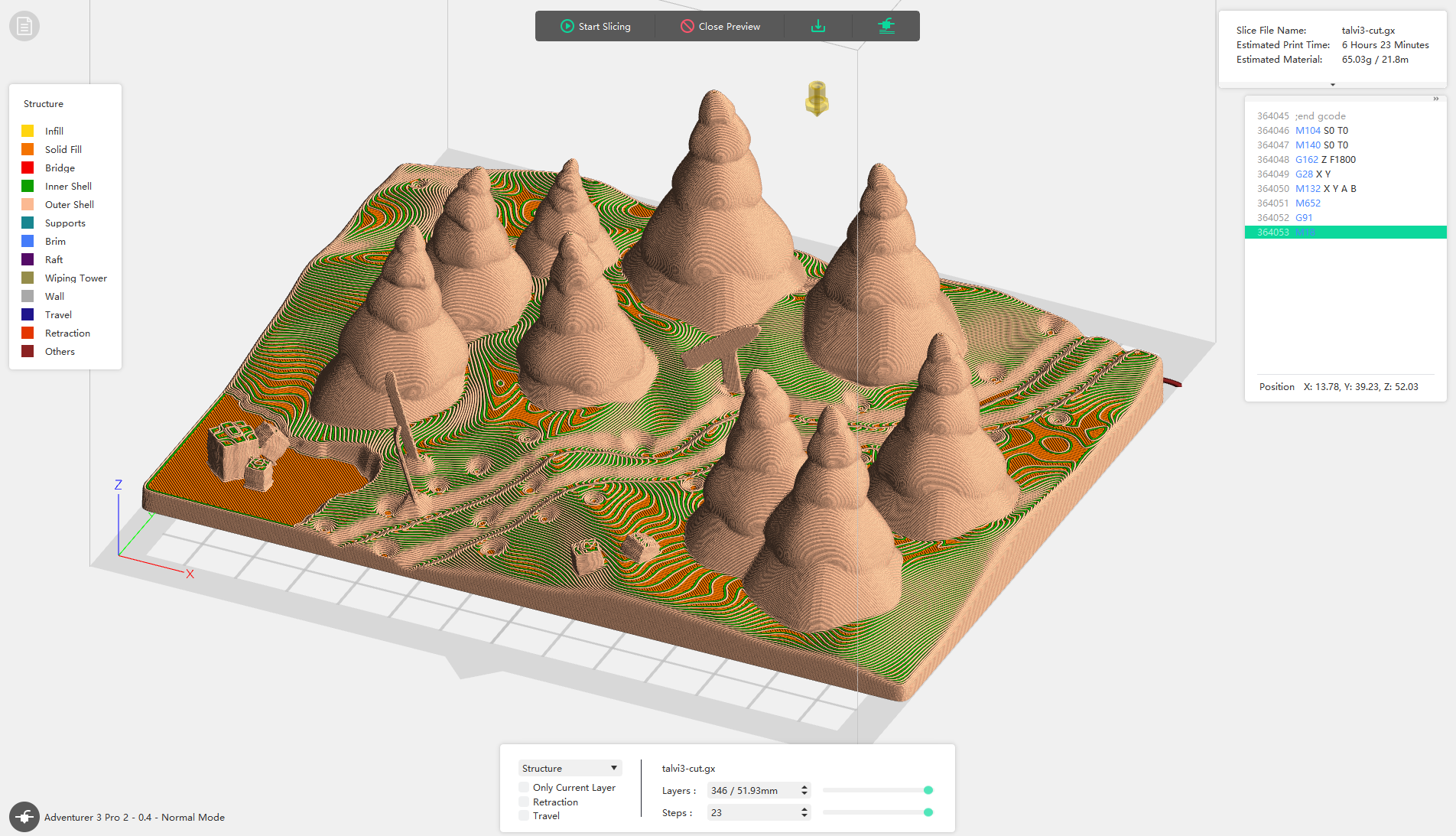The image size is (1456, 836).
Task: Enable the Only Current Layer checkbox
Action: click(524, 787)
